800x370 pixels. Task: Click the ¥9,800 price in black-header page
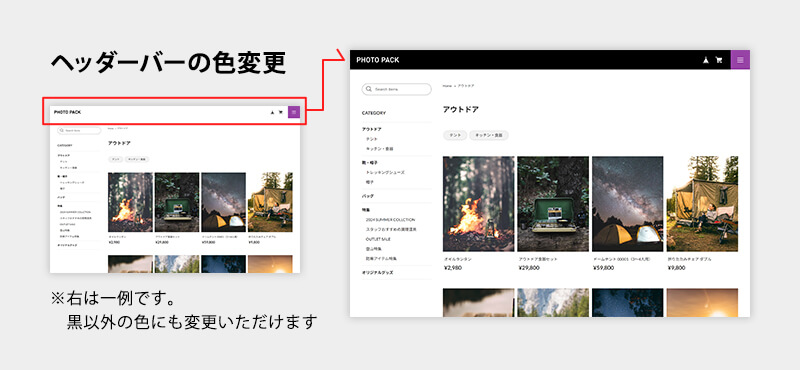pos(676,267)
